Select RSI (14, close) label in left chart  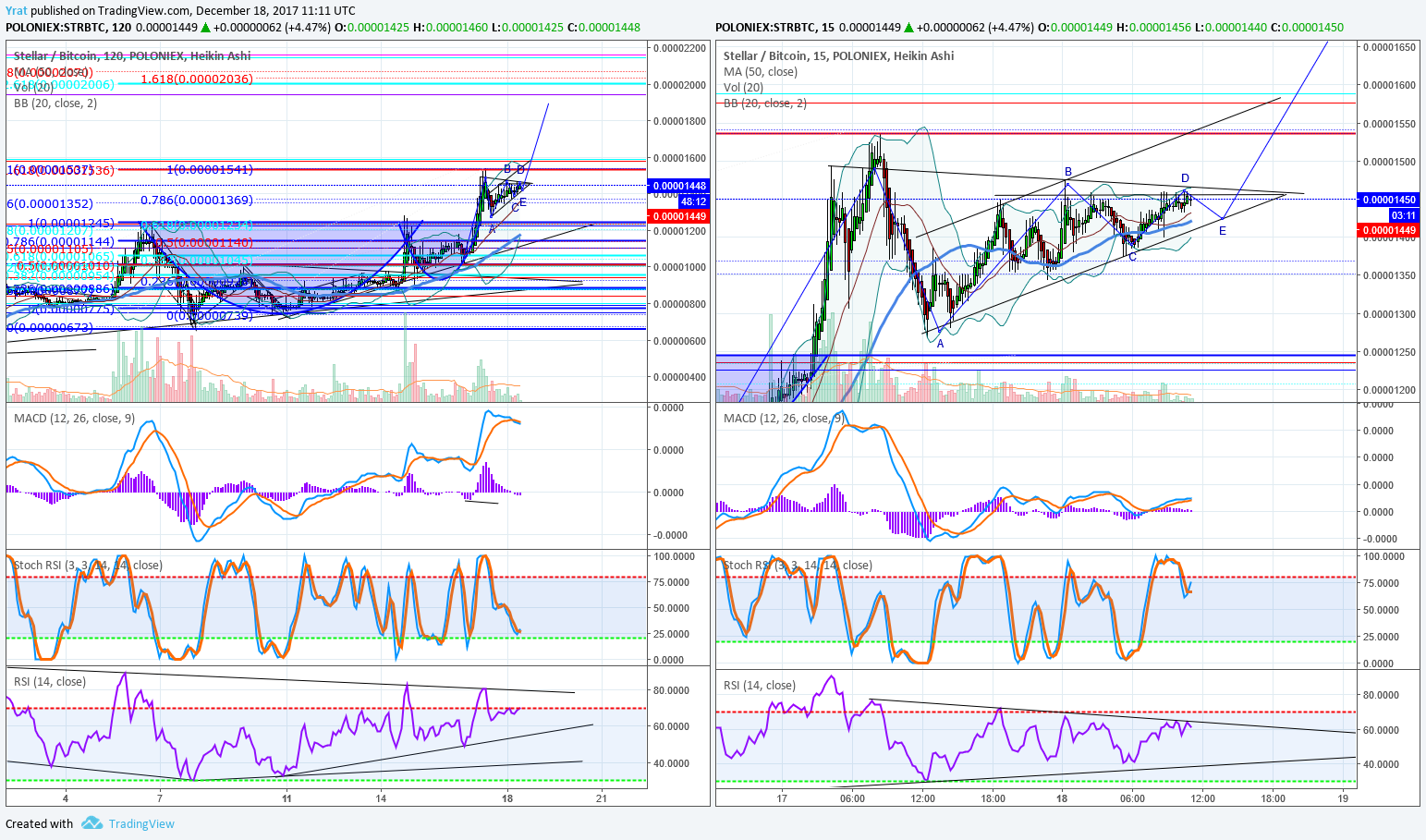pos(50,682)
